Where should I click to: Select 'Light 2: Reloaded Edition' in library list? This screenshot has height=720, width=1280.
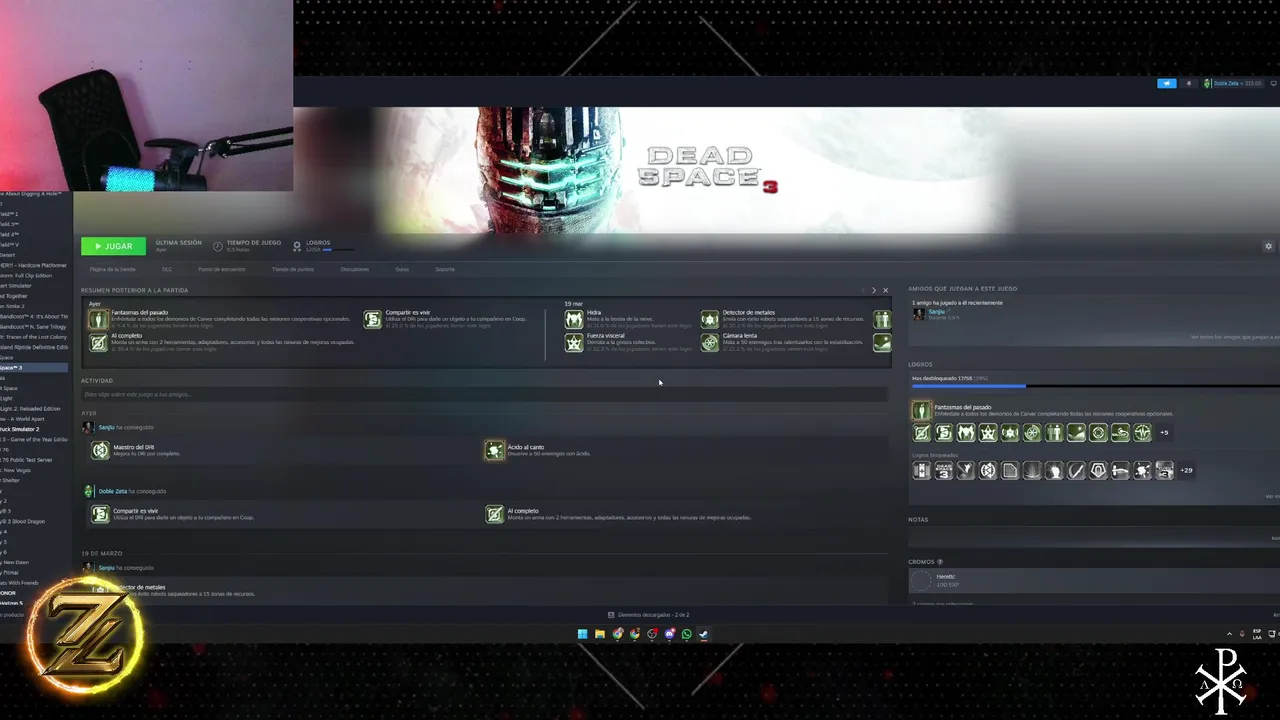click(x=30, y=409)
